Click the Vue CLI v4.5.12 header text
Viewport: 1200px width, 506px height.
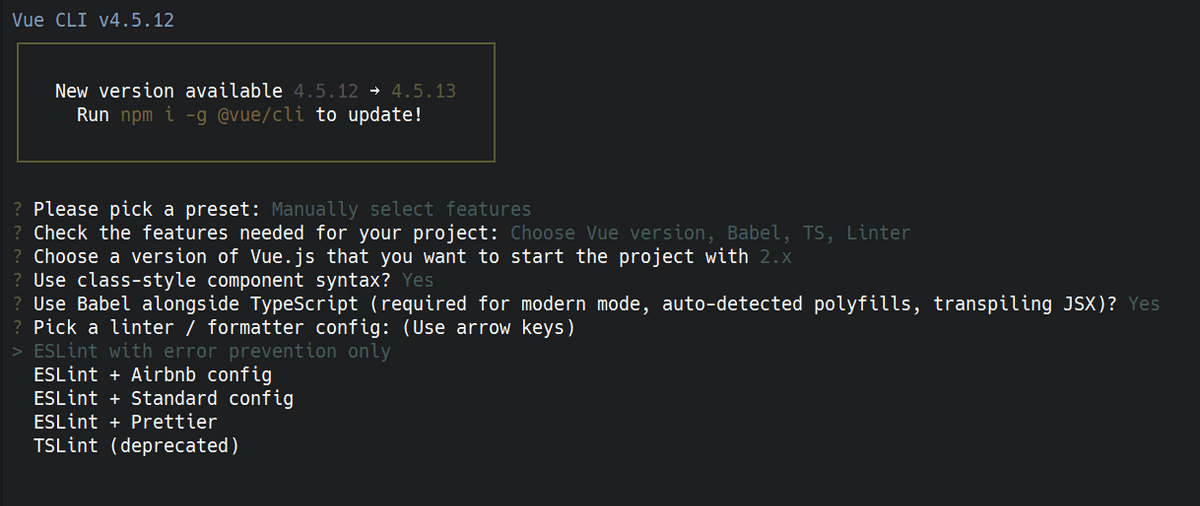pos(93,20)
